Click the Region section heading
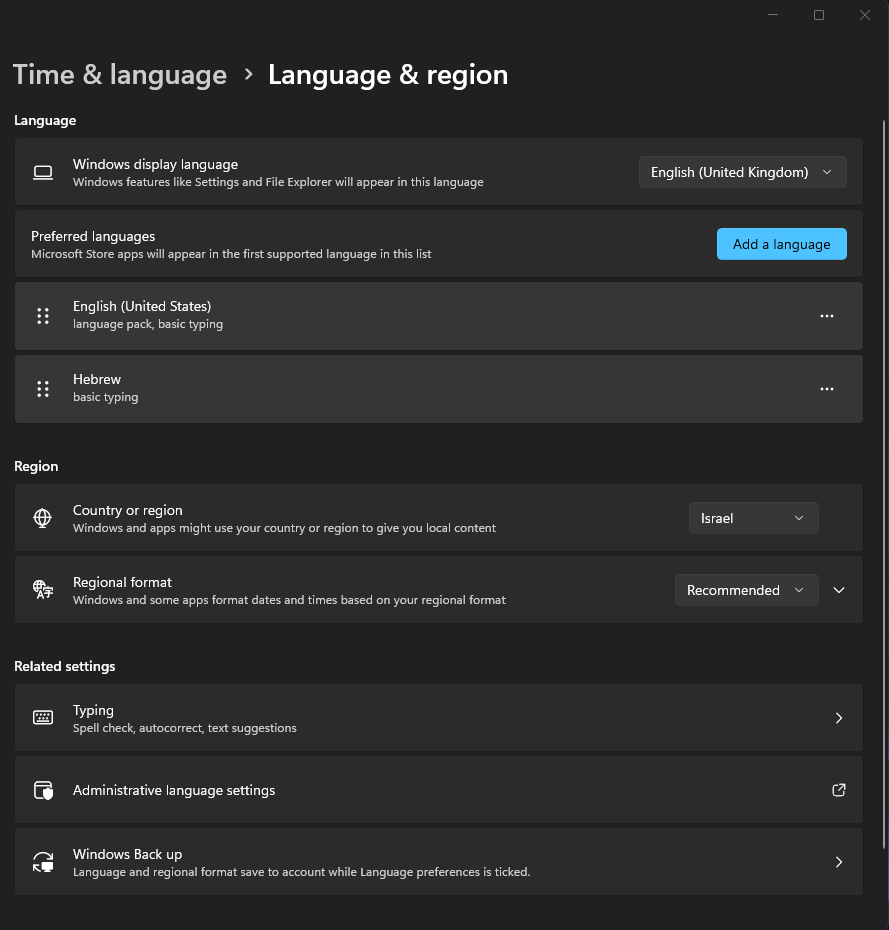Image resolution: width=889 pixels, height=930 pixels. pos(36,466)
